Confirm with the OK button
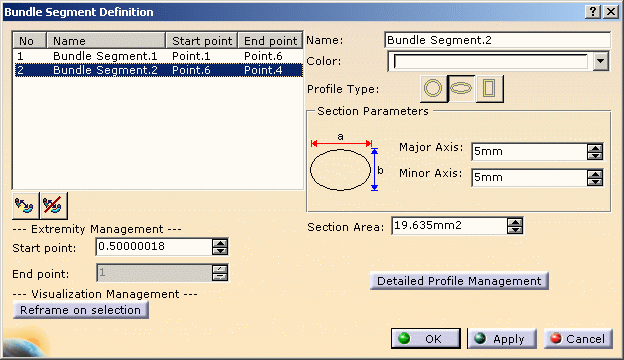This screenshot has width=624, height=360. (425, 339)
